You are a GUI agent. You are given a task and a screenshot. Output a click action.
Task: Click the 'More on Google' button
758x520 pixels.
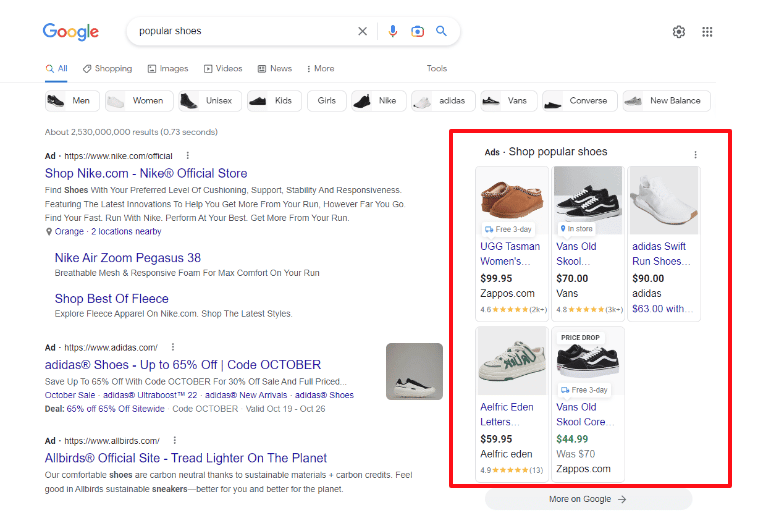point(588,499)
